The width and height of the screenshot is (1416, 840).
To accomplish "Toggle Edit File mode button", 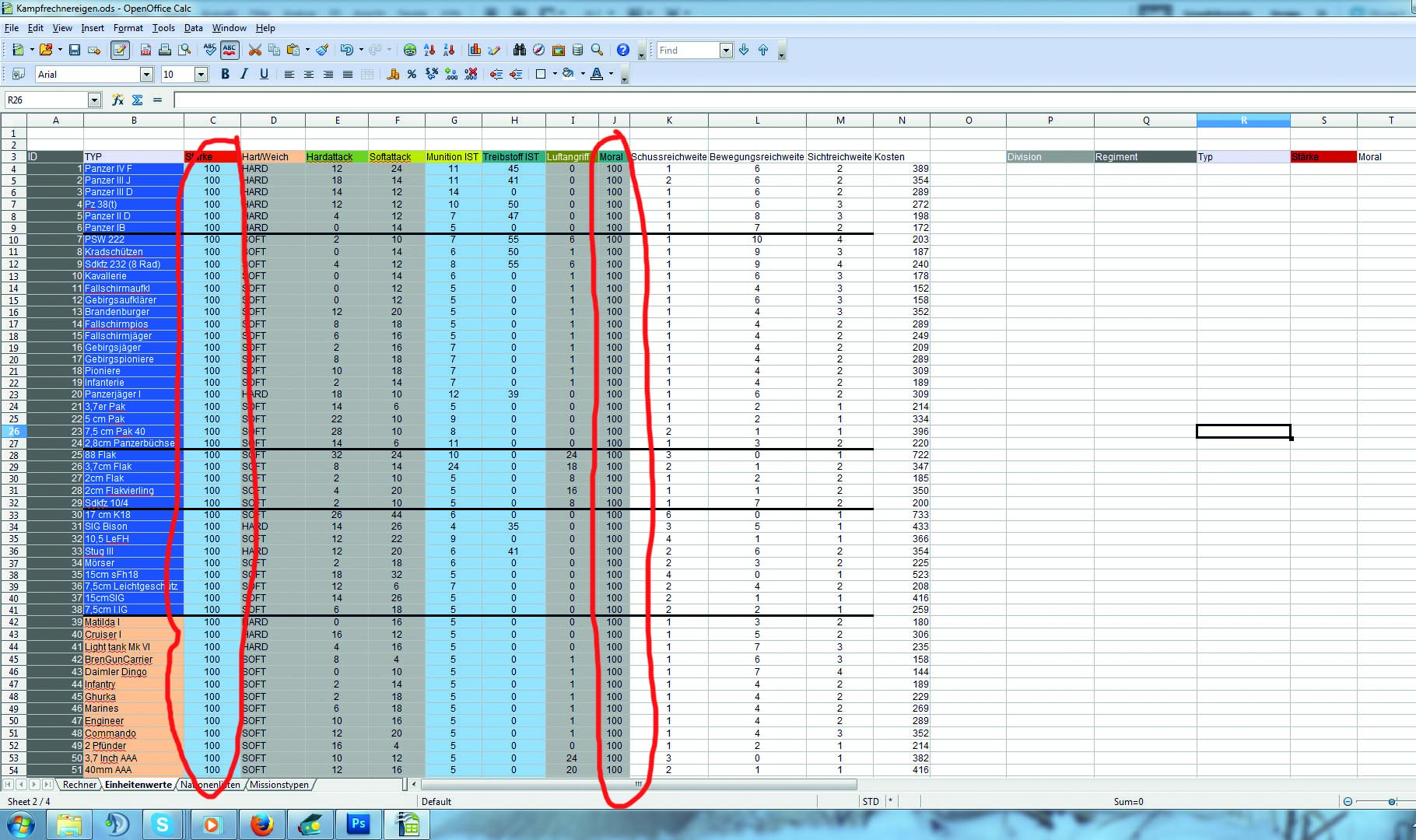I will click(119, 50).
